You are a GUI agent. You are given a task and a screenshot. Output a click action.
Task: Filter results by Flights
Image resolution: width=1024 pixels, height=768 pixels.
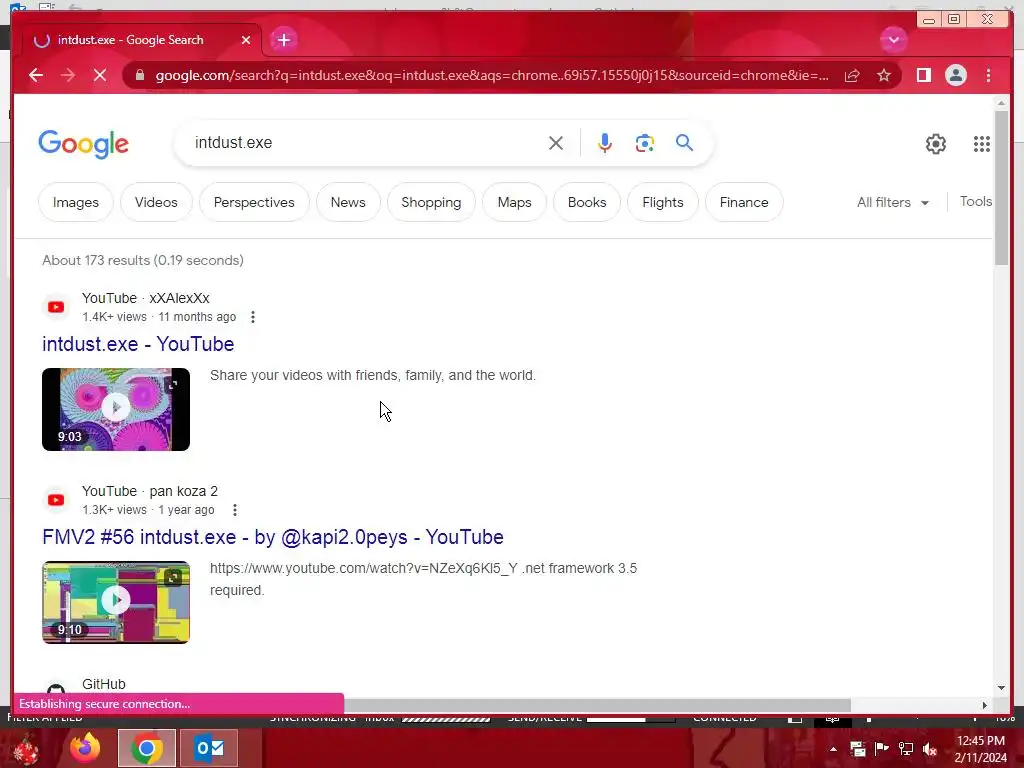pyautogui.click(x=663, y=202)
